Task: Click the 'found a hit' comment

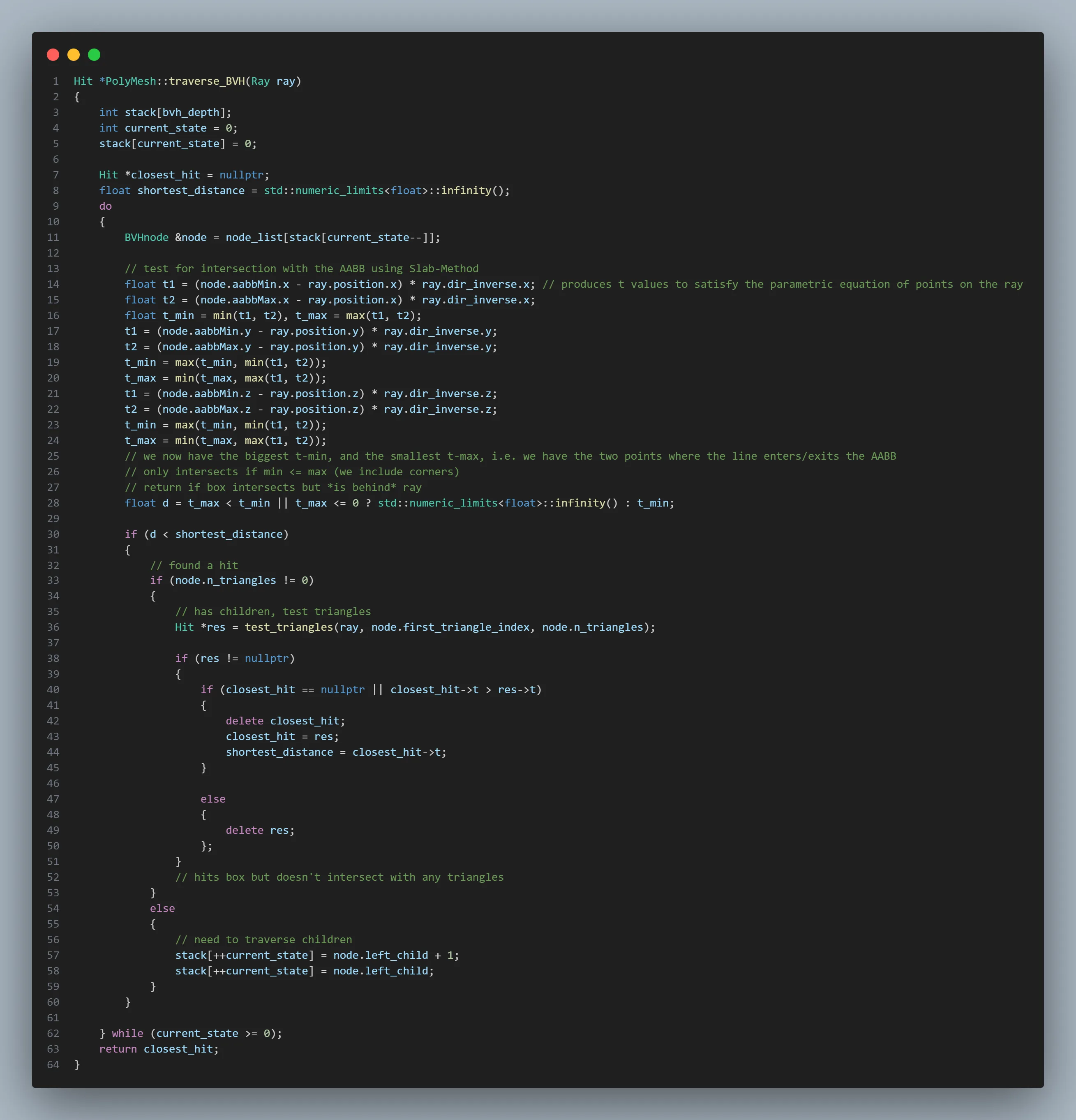Action: (194, 566)
